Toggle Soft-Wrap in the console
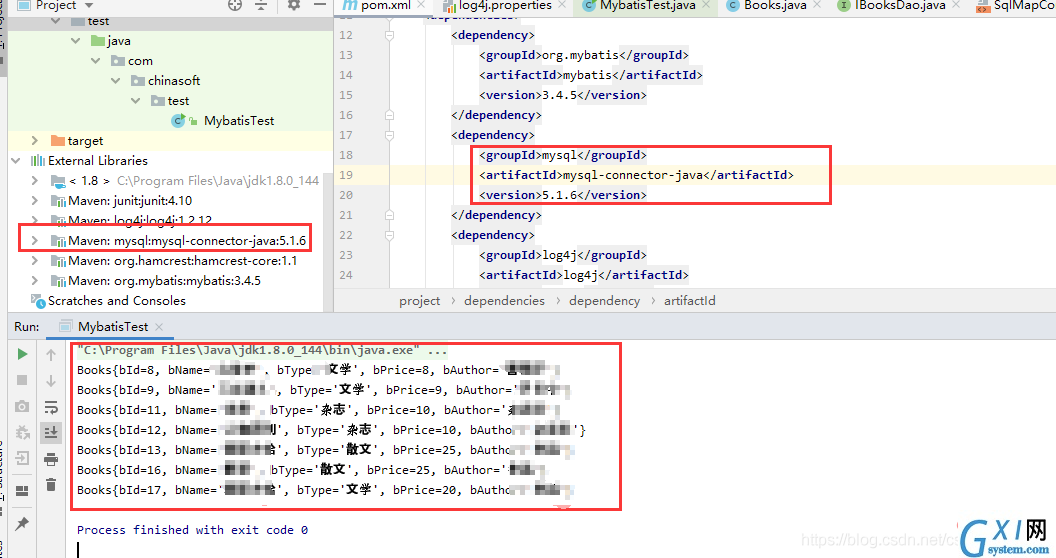 pos(51,407)
